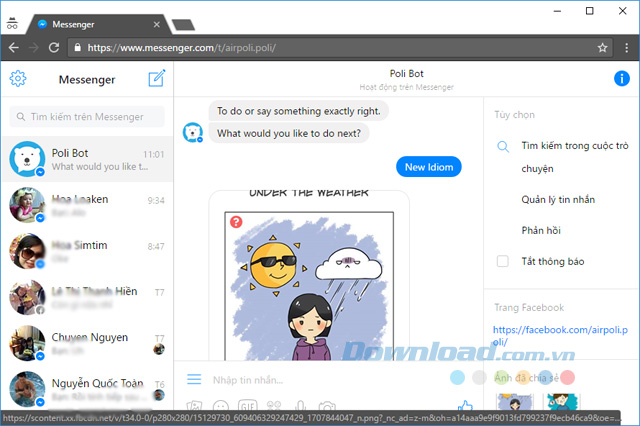Select Quản lý tin nhắn option
The image size is (640, 426).
pos(558,200)
